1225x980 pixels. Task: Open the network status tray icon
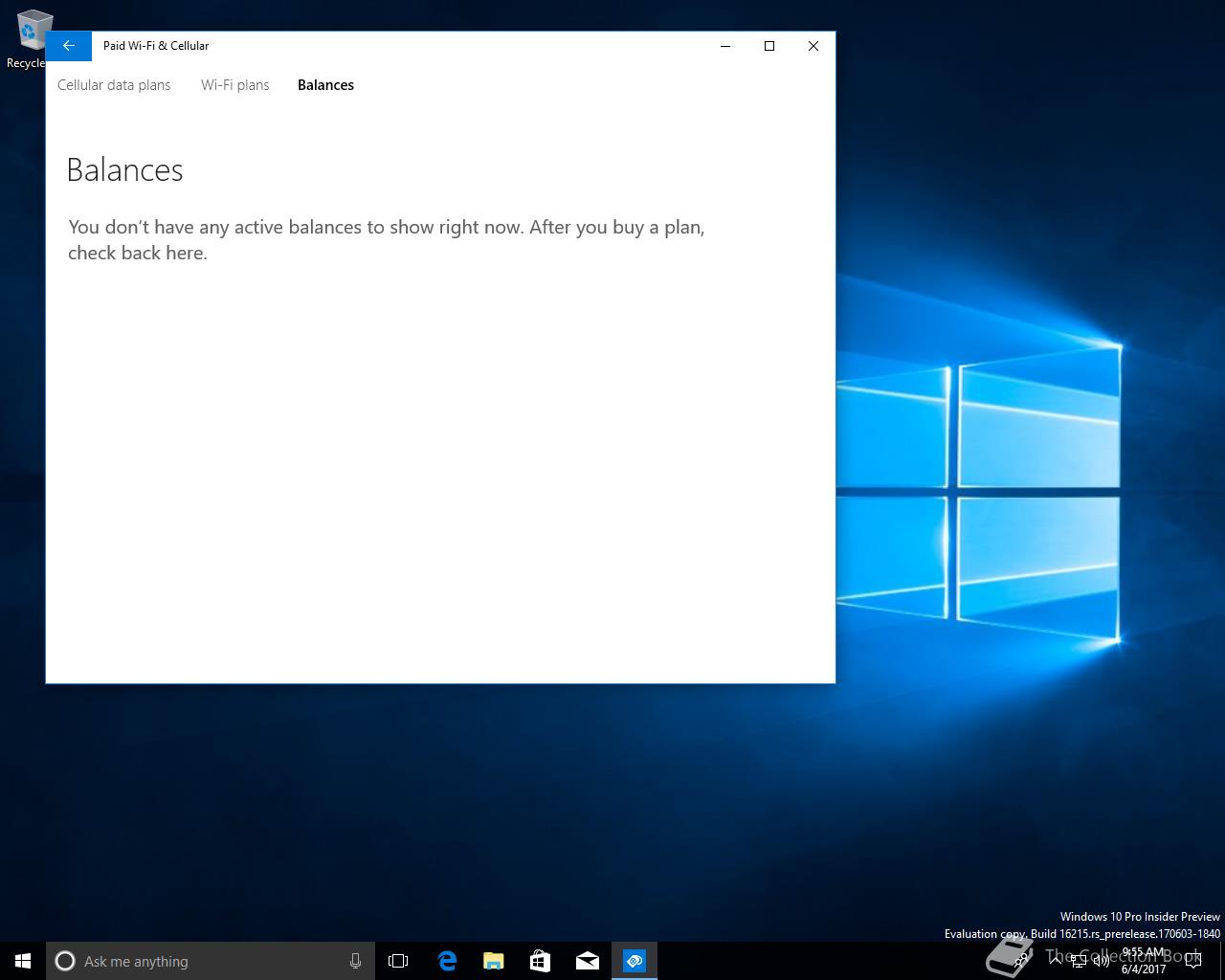[1079, 961]
